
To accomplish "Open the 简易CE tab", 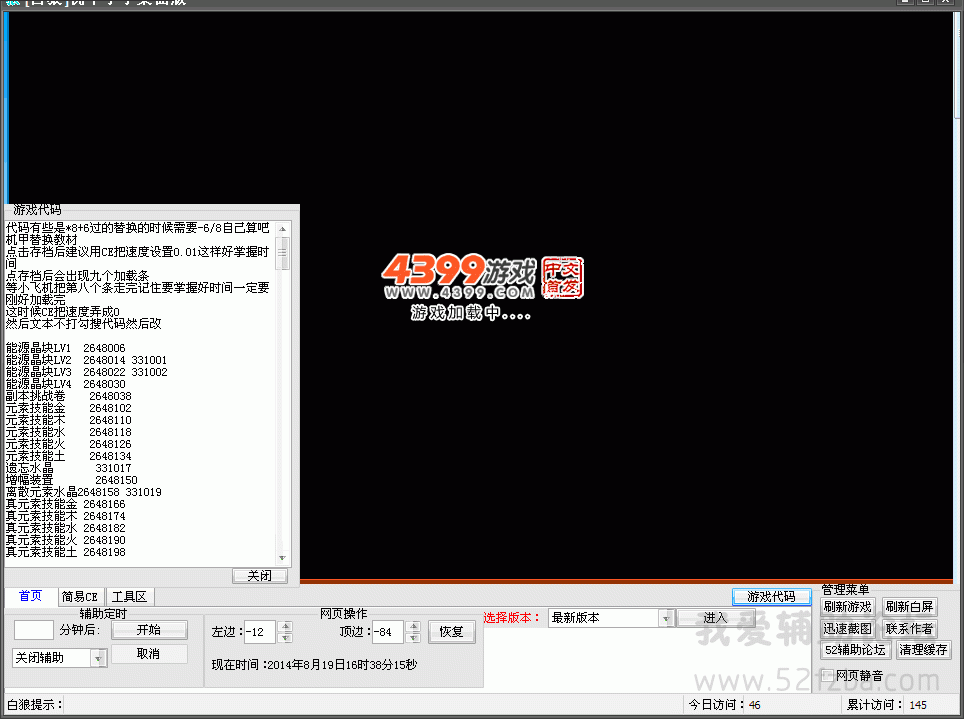I will click(x=79, y=596).
